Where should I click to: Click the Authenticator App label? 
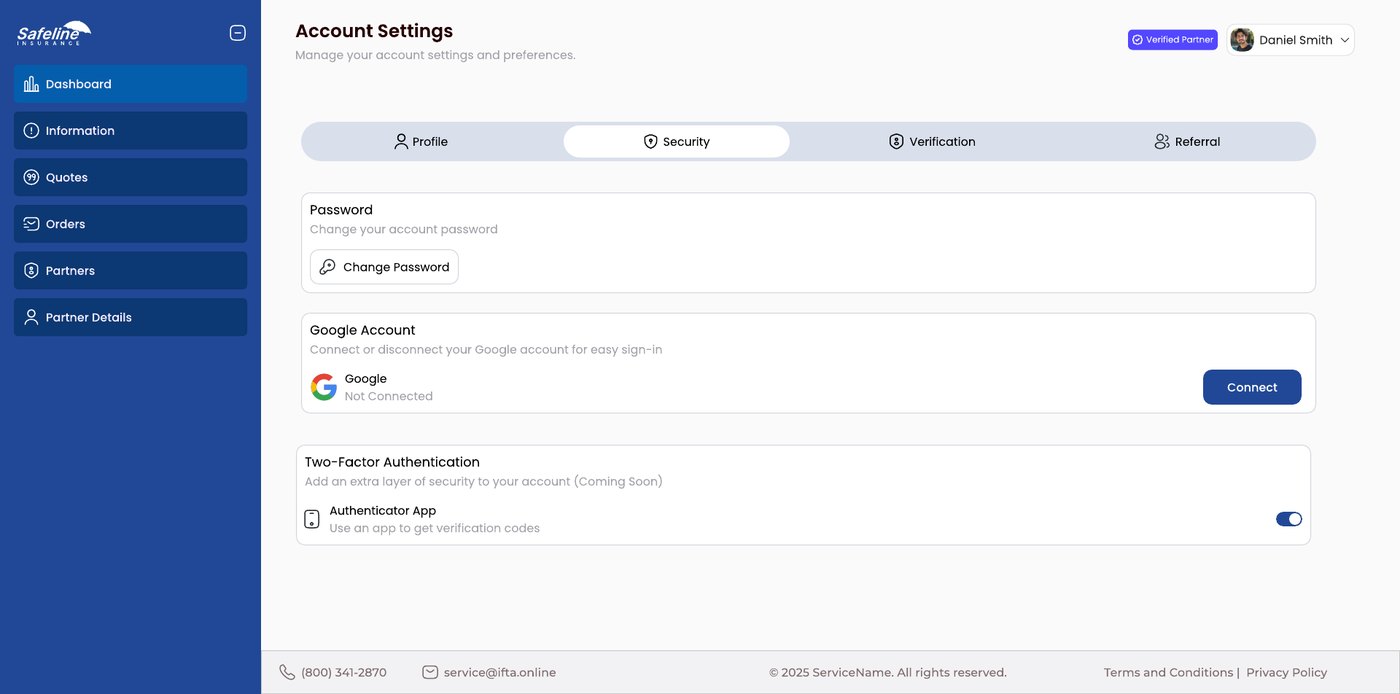coord(383,511)
